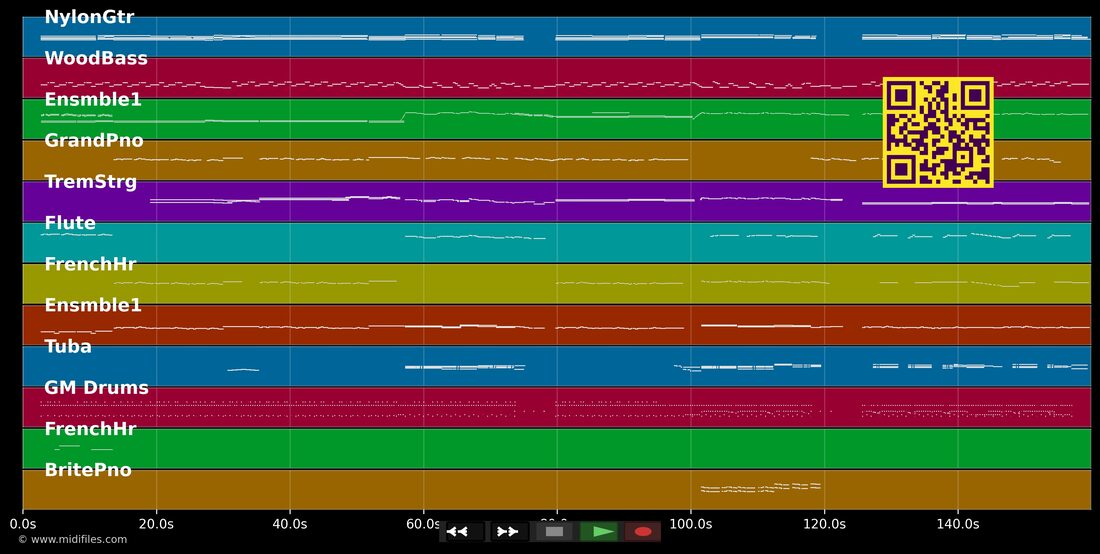Click the 40.0s time axis label
This screenshot has width=1100, height=554.
[290, 524]
